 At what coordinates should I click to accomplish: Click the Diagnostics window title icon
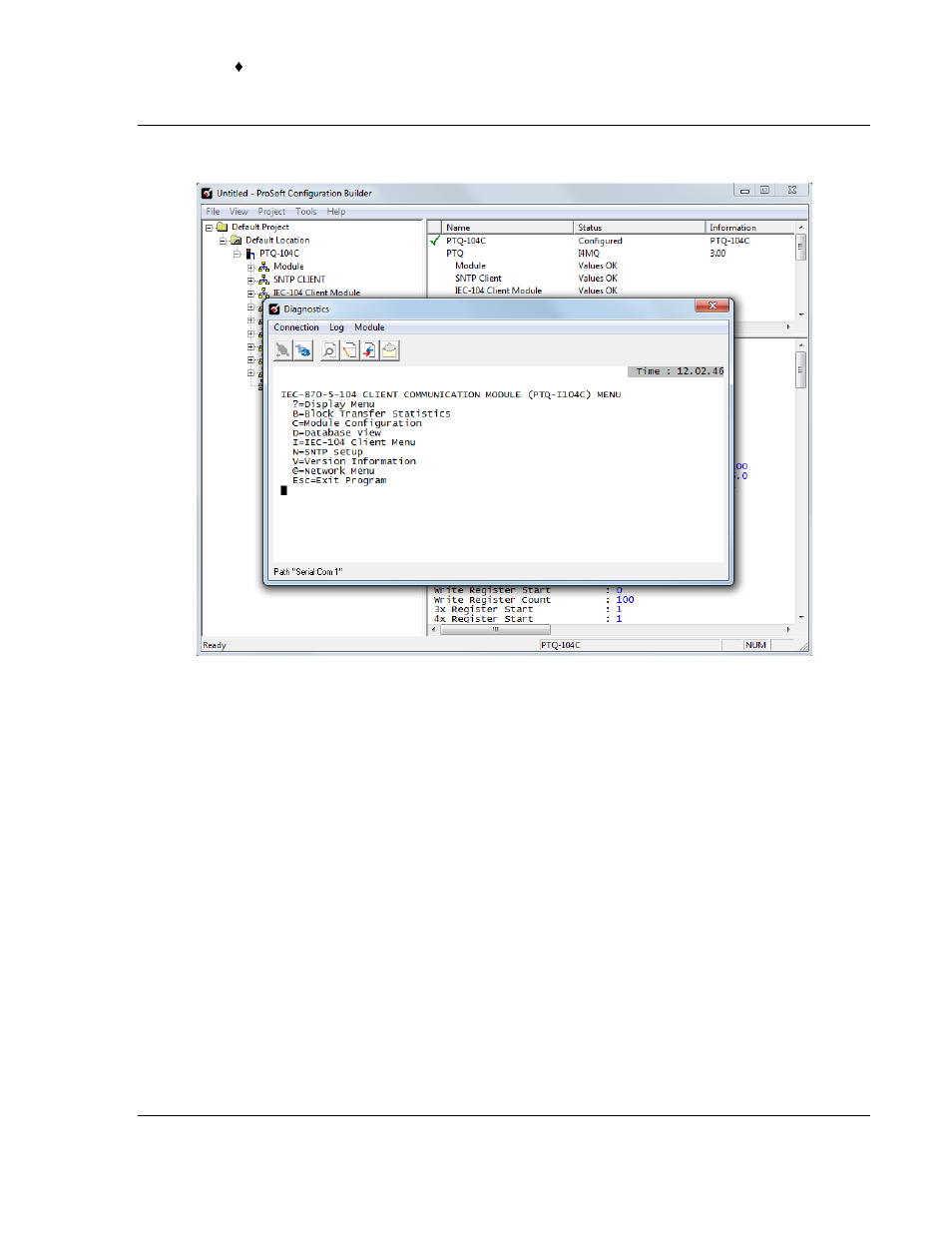tap(274, 309)
